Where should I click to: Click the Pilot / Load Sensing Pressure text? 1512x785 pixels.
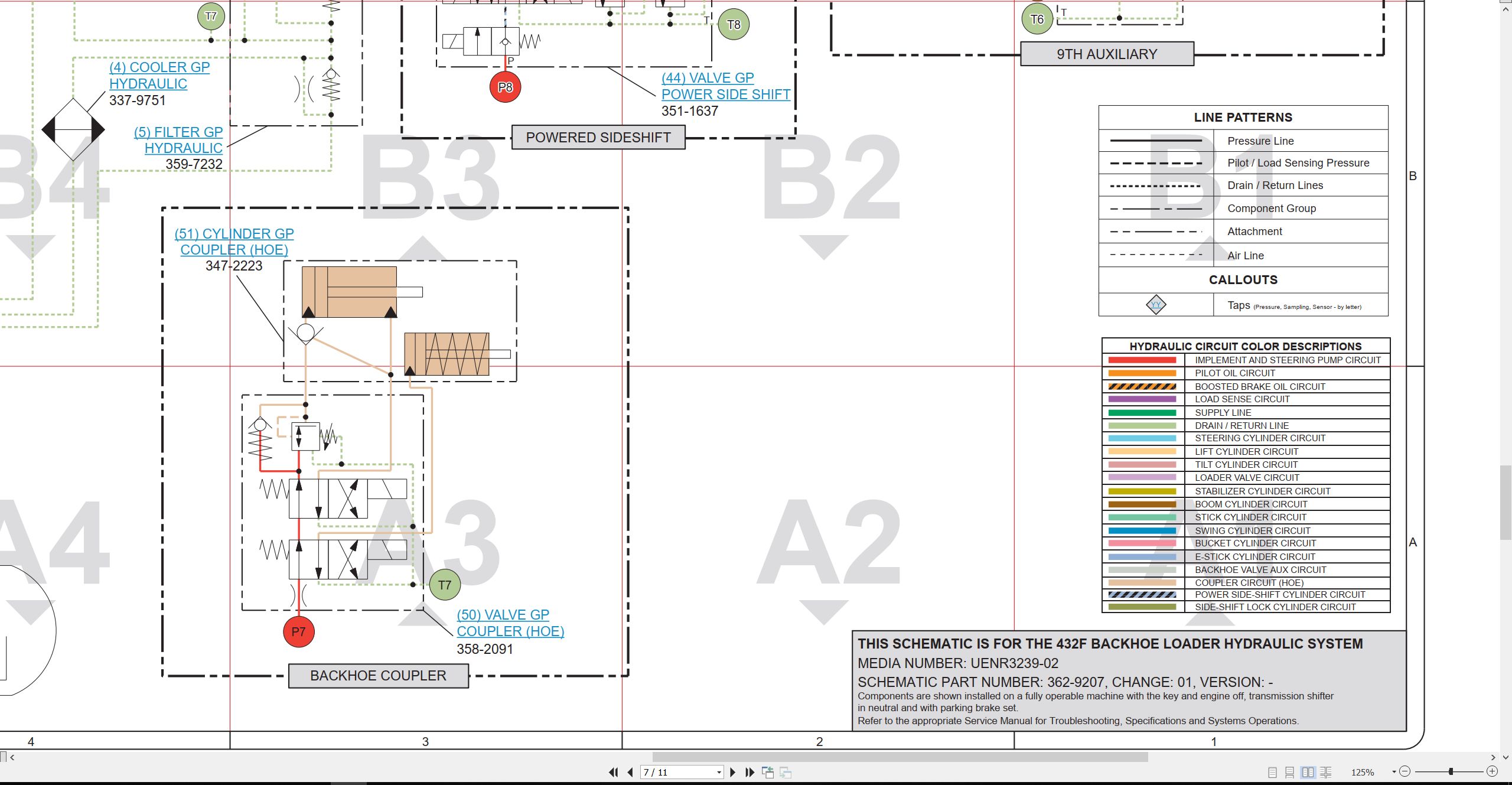[x=1298, y=163]
